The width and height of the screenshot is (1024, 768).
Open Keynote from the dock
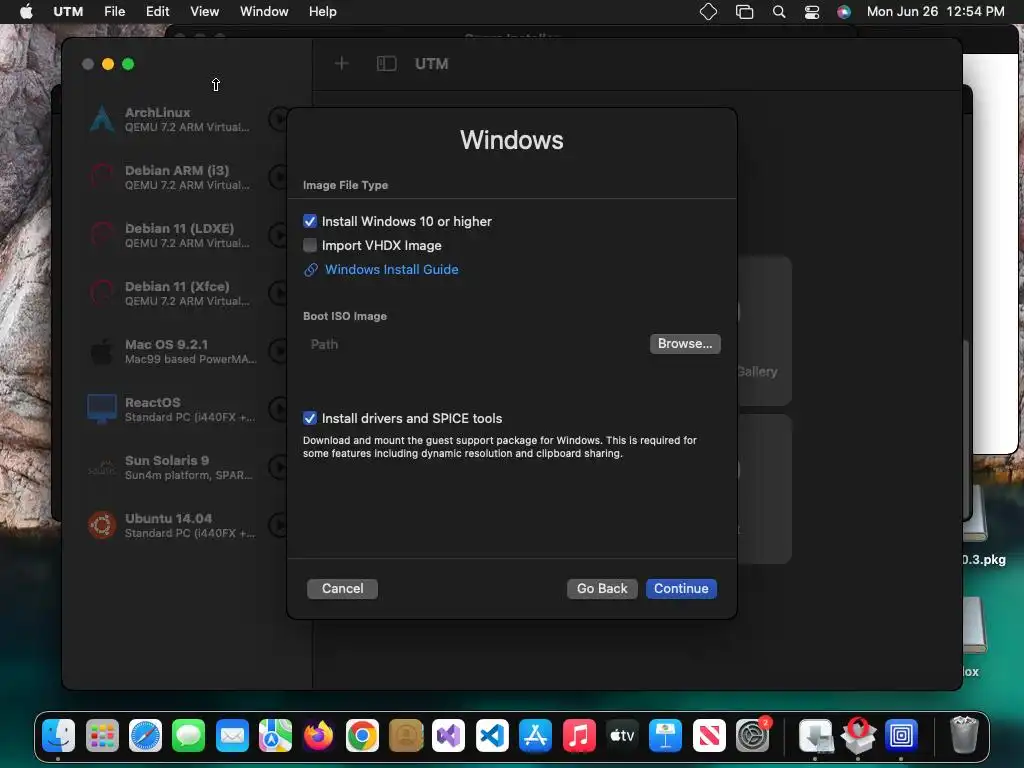pos(665,735)
